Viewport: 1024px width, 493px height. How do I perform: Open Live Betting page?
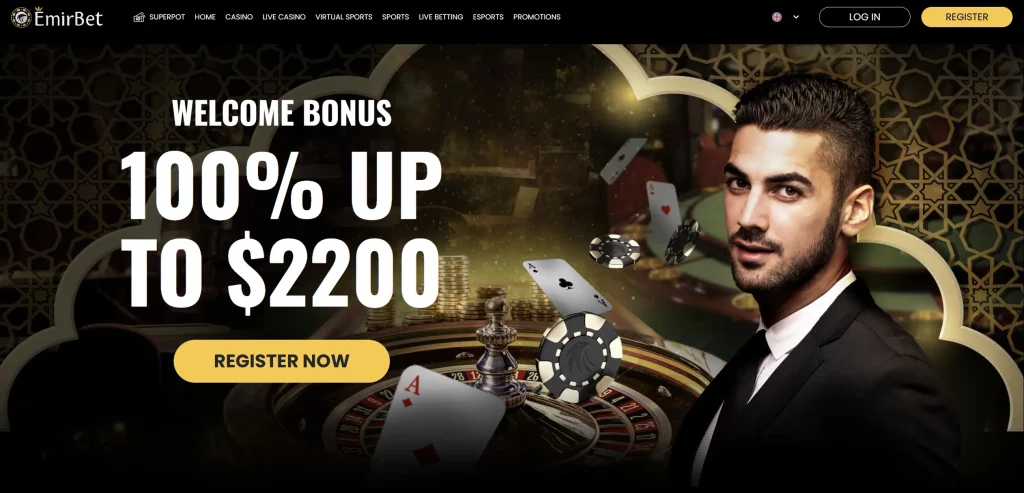441,17
